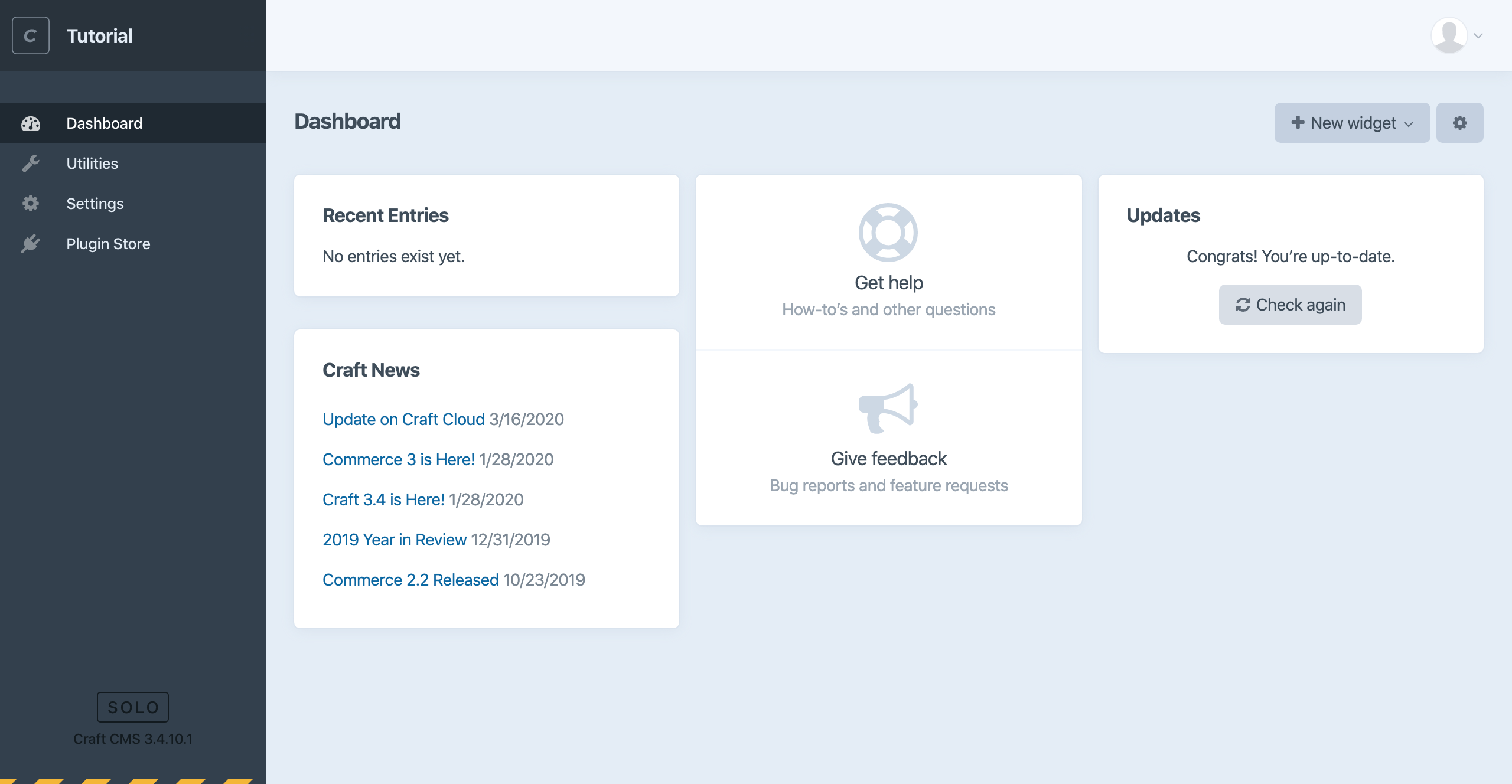Viewport: 1512px width, 784px height.
Task: Click the Craft 3.4 is Here! link
Action: click(x=383, y=499)
